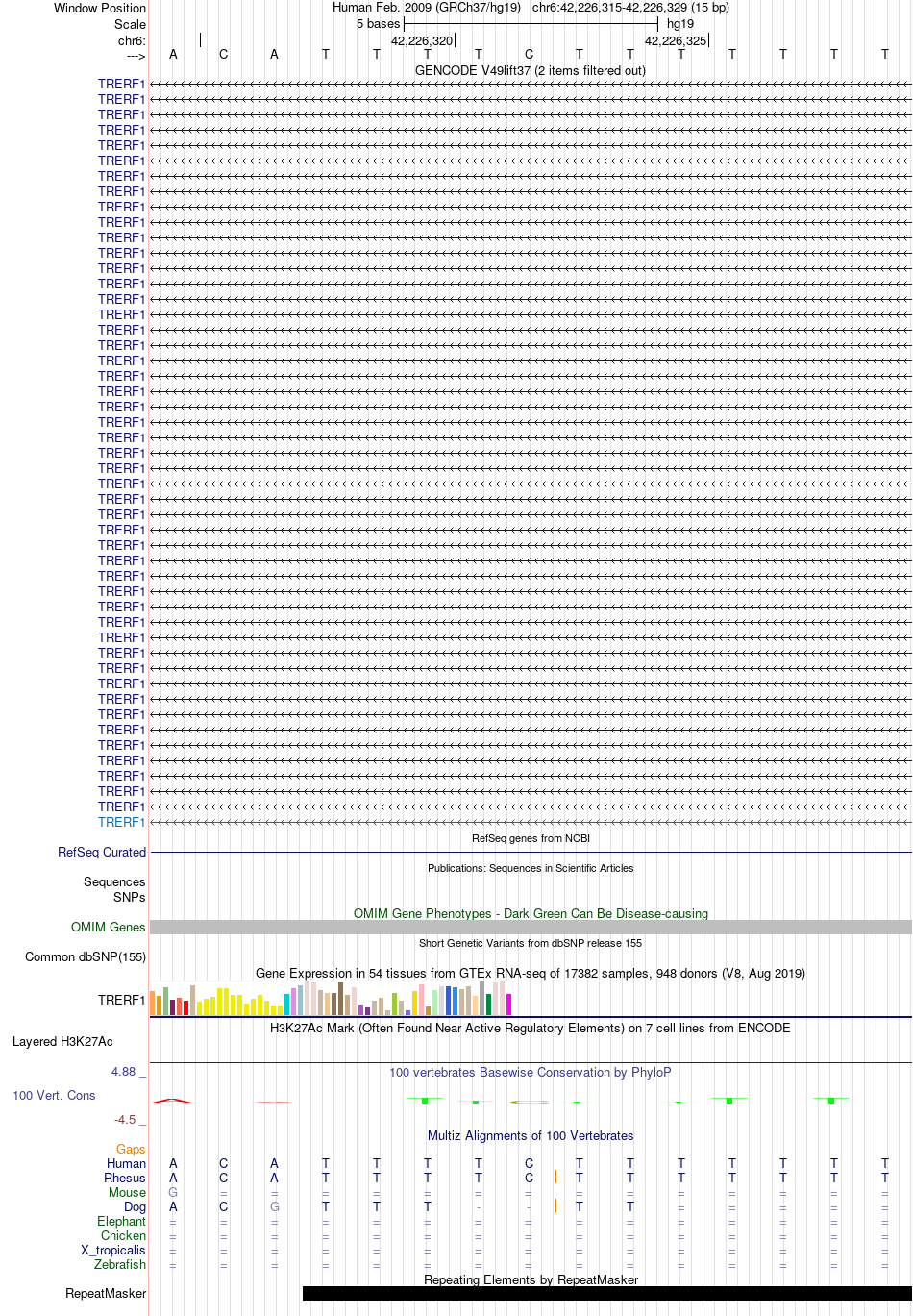Open the H3K27Ac Mark track title
This screenshot has width=913, height=1316.
(531, 1028)
